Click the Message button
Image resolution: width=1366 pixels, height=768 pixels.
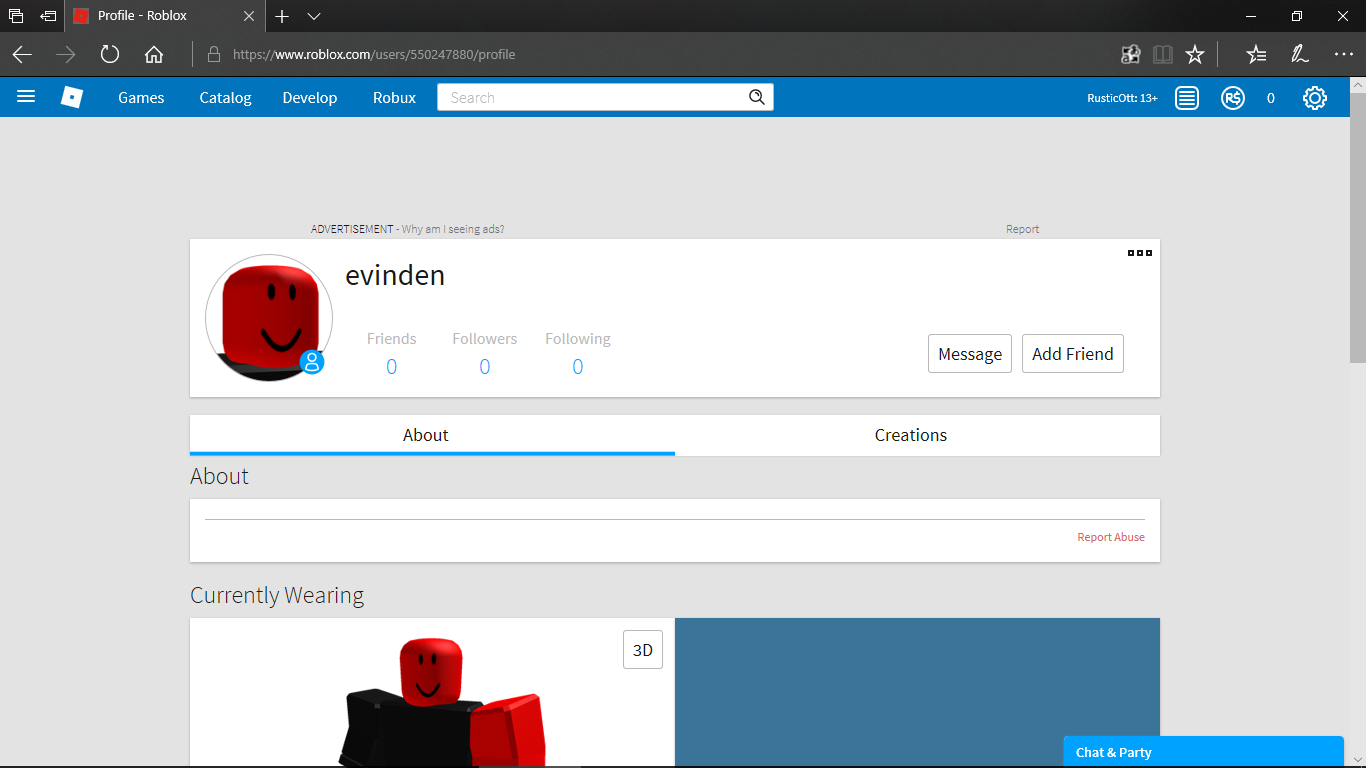coord(969,354)
